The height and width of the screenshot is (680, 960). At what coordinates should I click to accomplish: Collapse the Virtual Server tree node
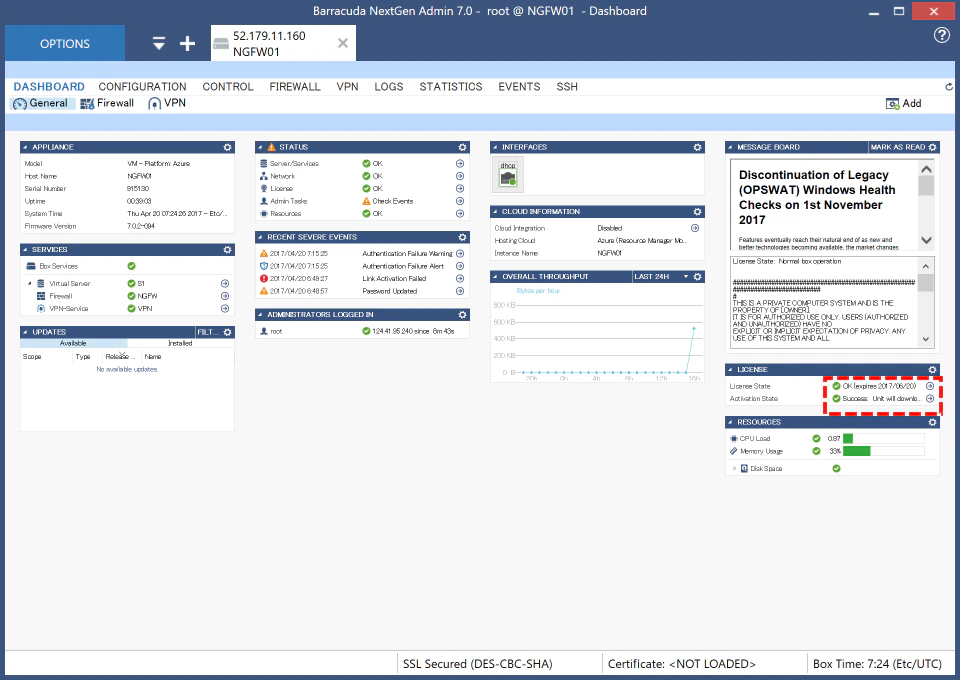point(29,283)
